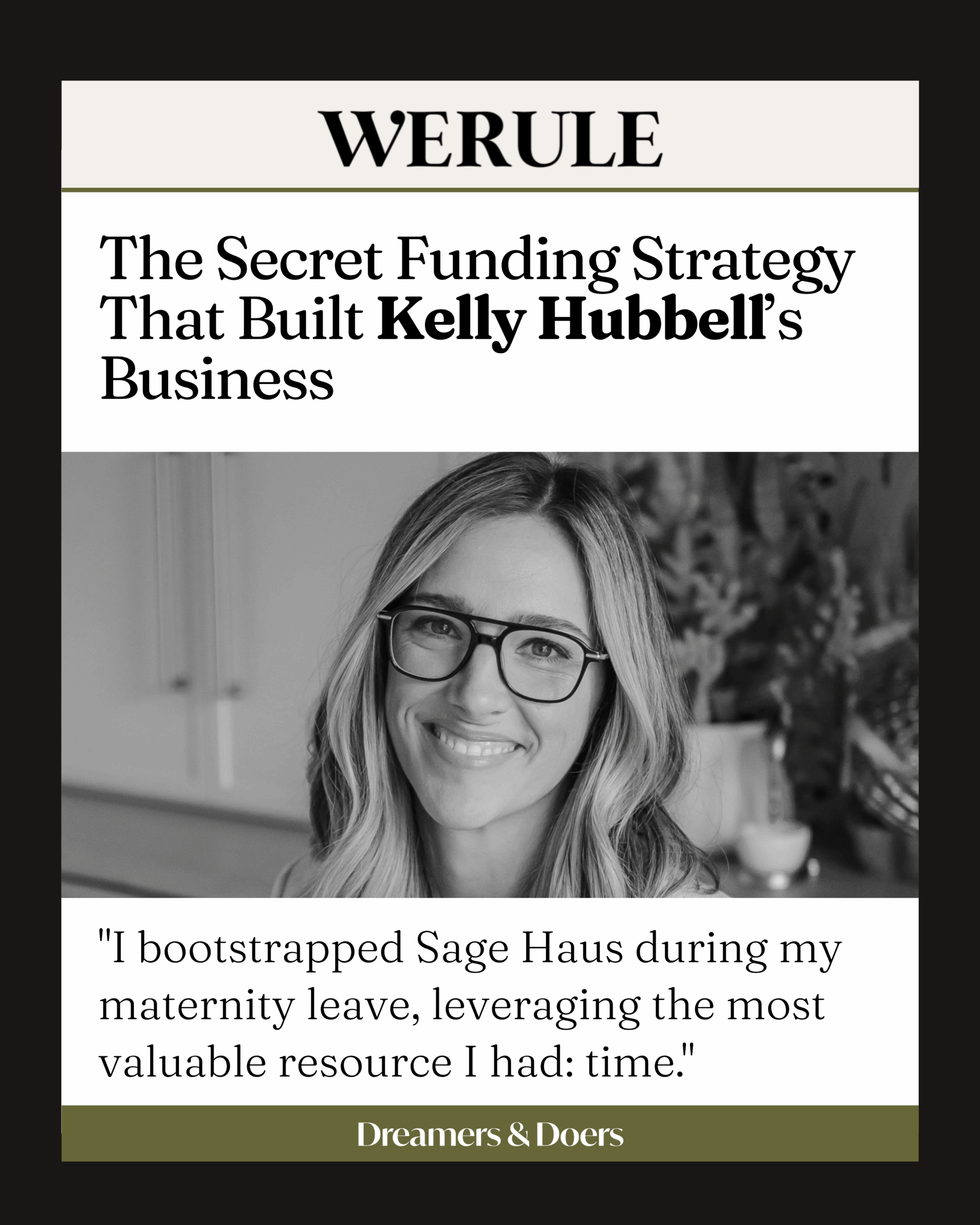Click the word "Business" in the headline
Screen dimensions: 980x1225
click(x=217, y=379)
